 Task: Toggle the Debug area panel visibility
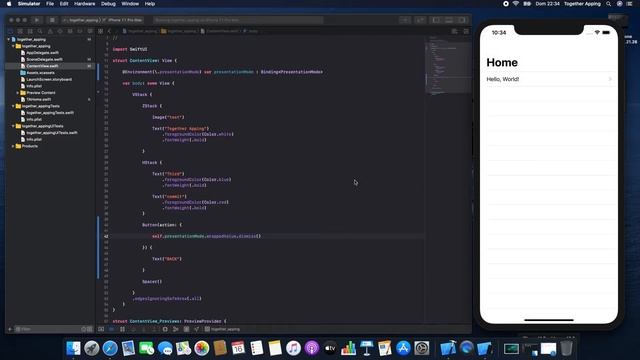[449, 20]
